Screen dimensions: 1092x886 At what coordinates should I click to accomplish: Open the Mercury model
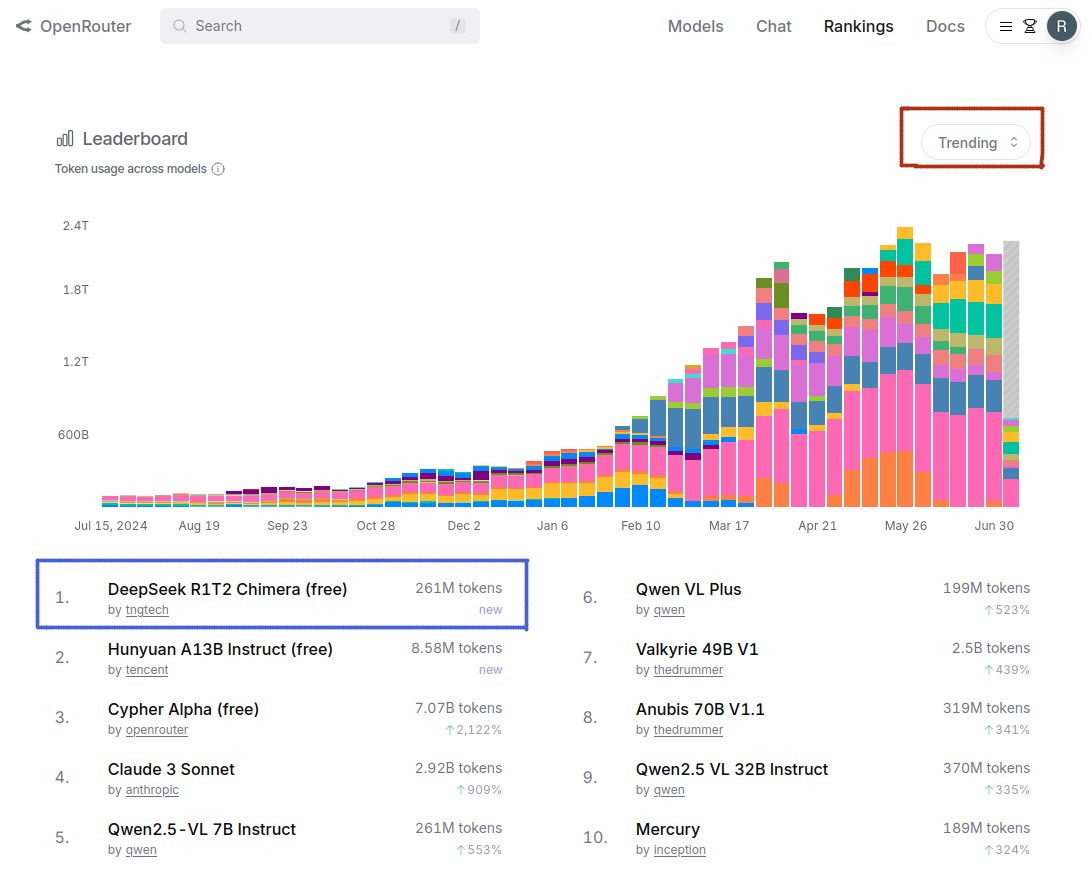coord(668,829)
